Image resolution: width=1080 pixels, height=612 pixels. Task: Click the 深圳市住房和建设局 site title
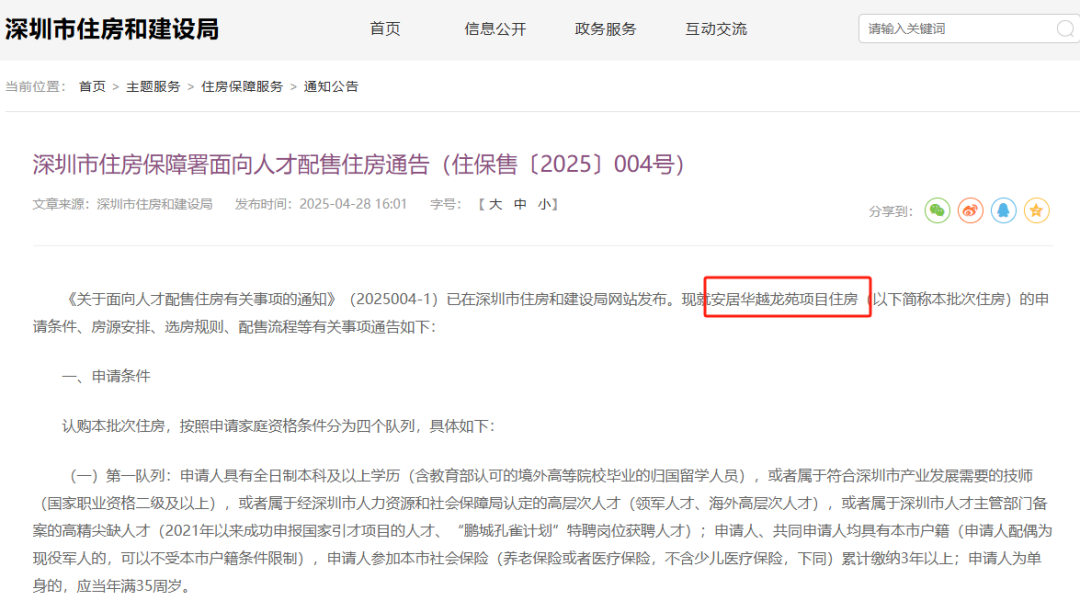(112, 29)
